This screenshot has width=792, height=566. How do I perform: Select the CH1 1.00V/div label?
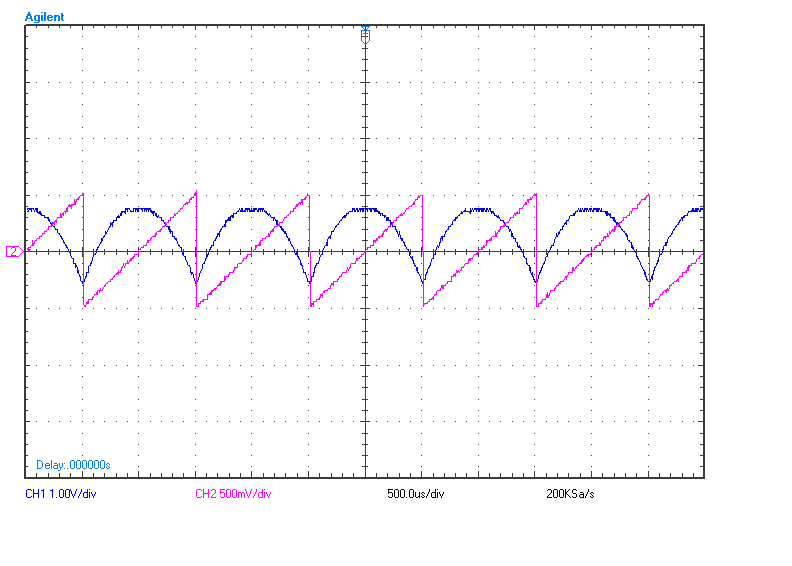[61, 494]
